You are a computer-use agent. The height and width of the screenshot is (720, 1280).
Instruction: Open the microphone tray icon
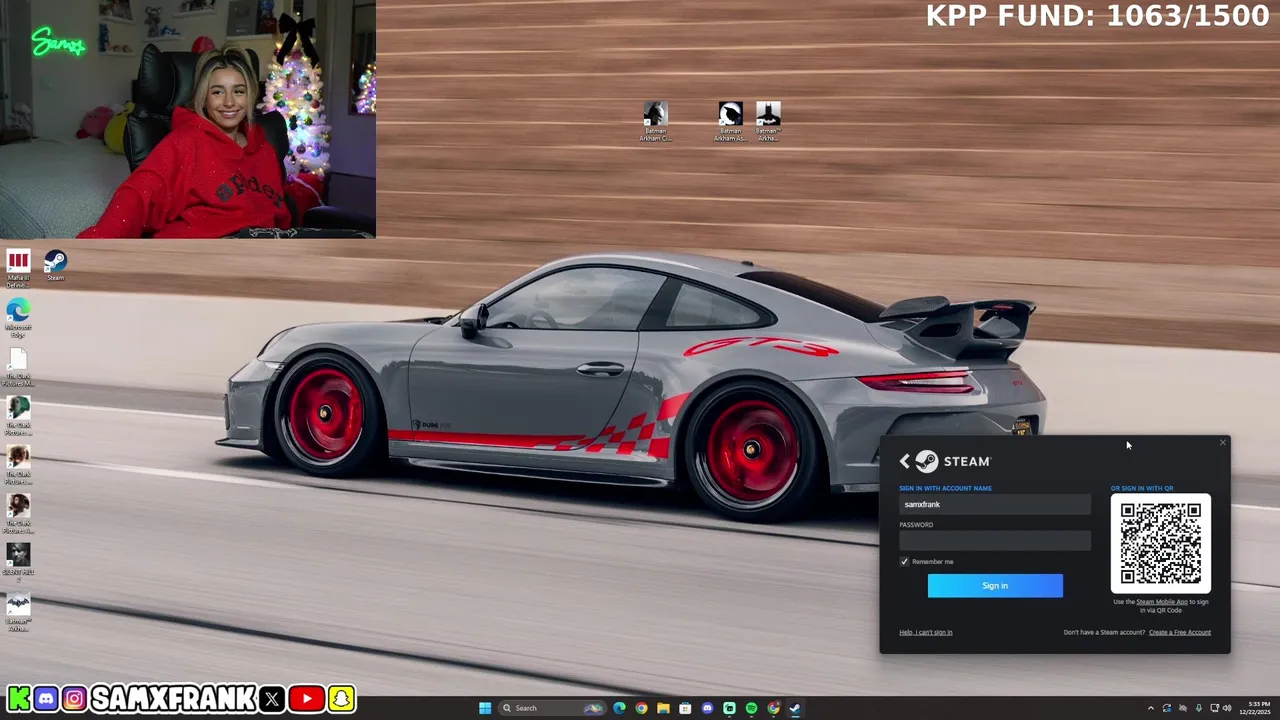pos(1199,708)
